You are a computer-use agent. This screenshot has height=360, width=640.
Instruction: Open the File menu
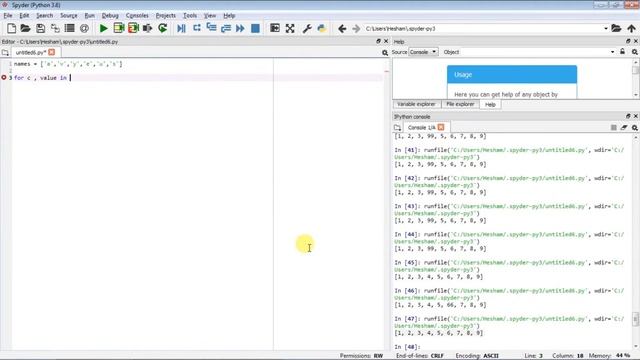8,16
